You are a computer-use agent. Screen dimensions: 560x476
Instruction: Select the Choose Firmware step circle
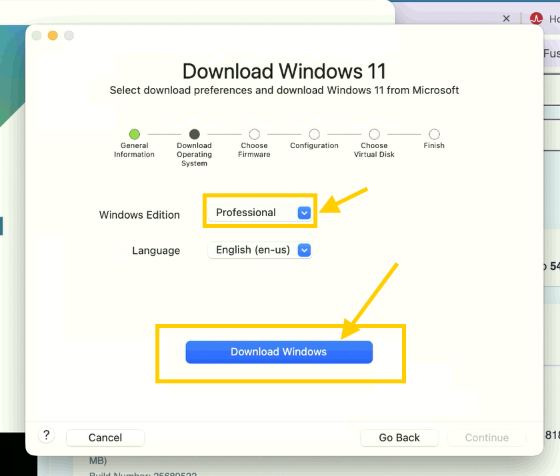pos(254,134)
